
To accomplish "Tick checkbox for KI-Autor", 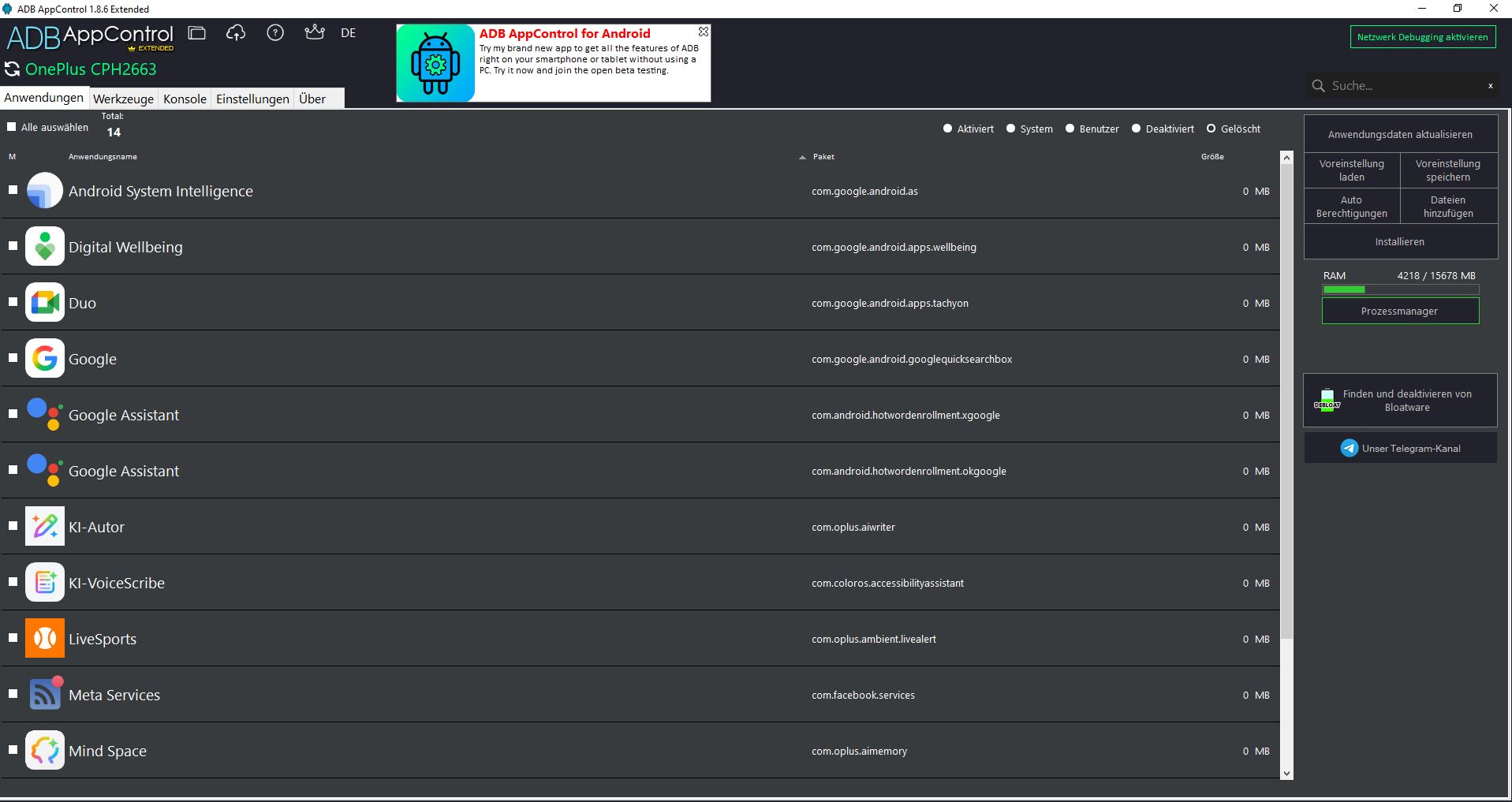I will pyautogui.click(x=13, y=526).
